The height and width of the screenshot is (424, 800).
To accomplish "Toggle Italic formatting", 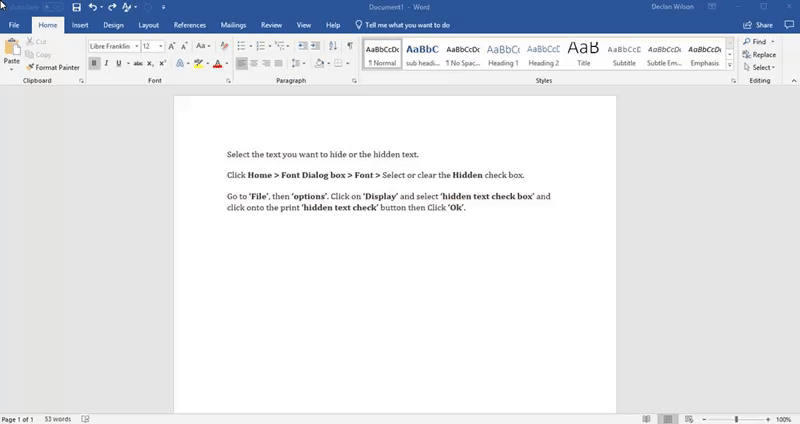I will (x=106, y=63).
